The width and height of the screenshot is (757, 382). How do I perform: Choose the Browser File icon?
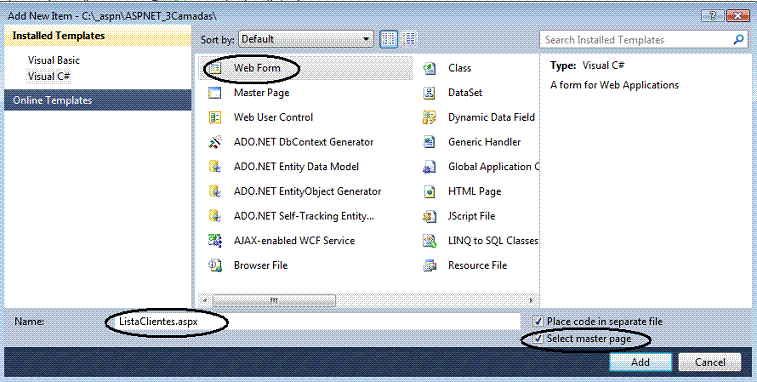click(x=215, y=265)
